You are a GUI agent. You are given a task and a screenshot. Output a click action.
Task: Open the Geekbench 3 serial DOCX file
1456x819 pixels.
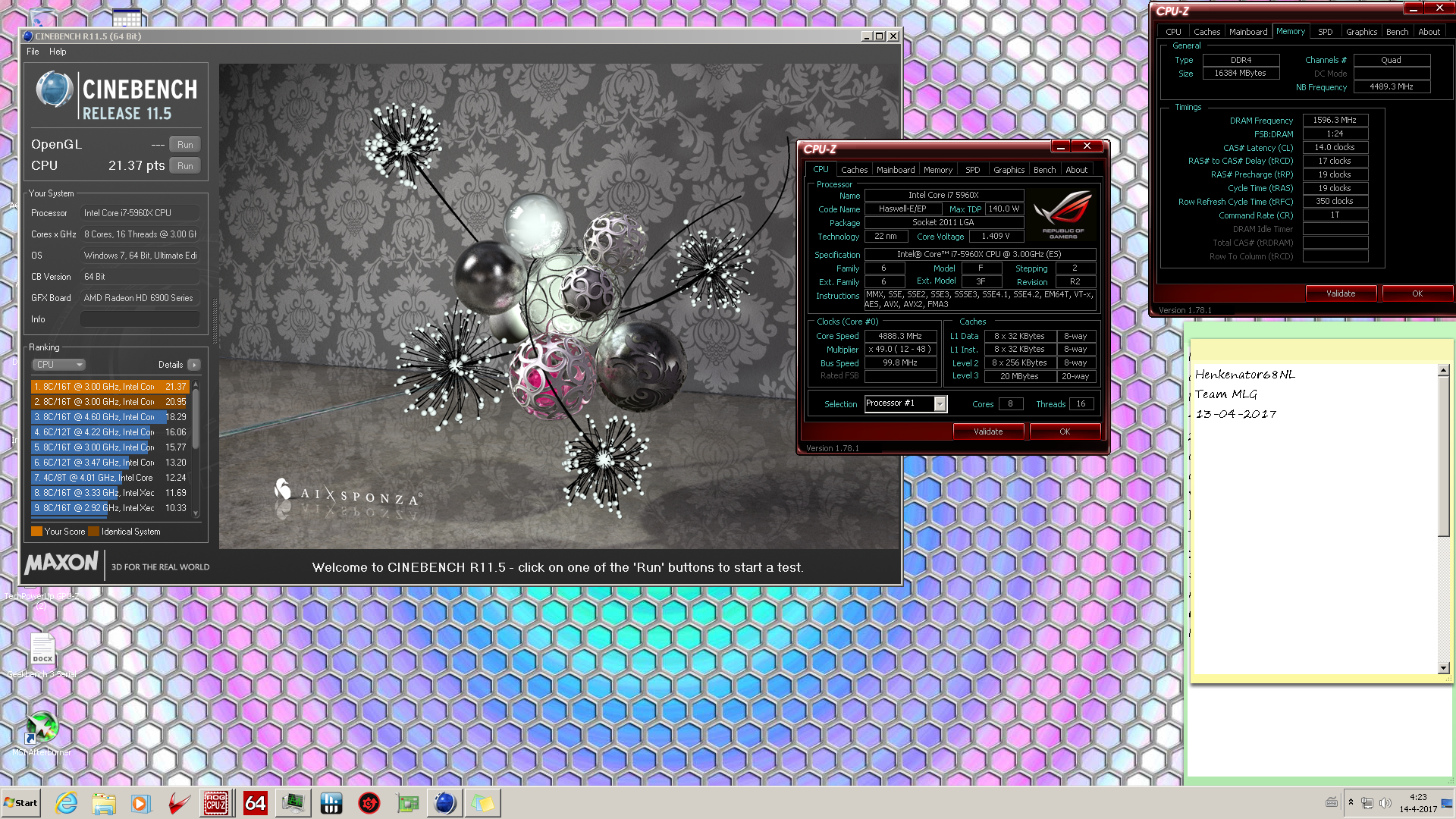pyautogui.click(x=42, y=655)
